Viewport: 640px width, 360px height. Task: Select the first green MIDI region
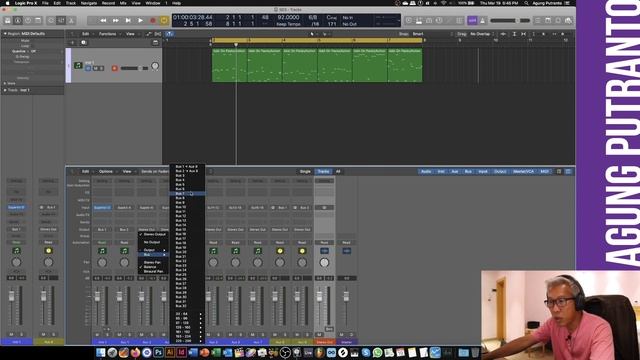click(229, 65)
